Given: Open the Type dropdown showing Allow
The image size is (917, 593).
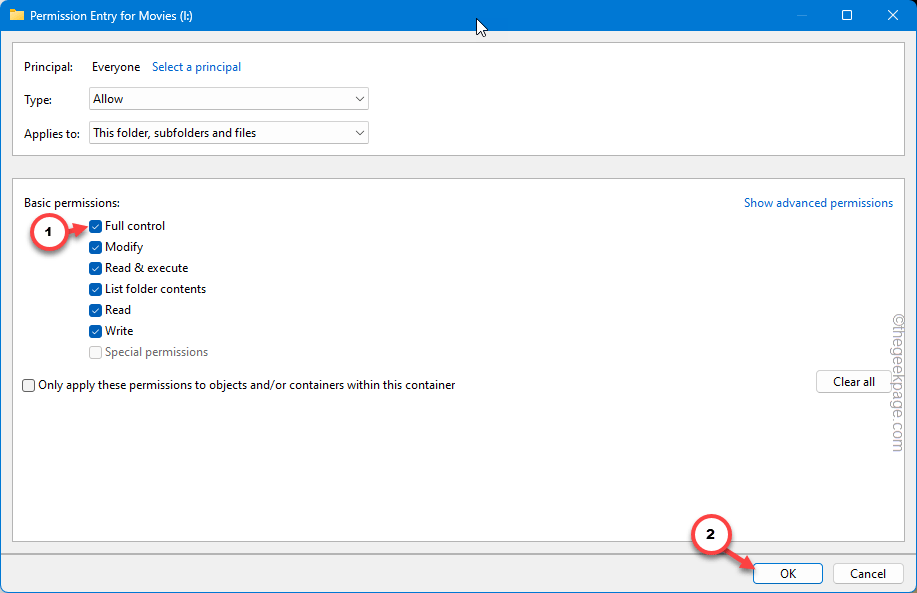Looking at the screenshot, I should [229, 99].
